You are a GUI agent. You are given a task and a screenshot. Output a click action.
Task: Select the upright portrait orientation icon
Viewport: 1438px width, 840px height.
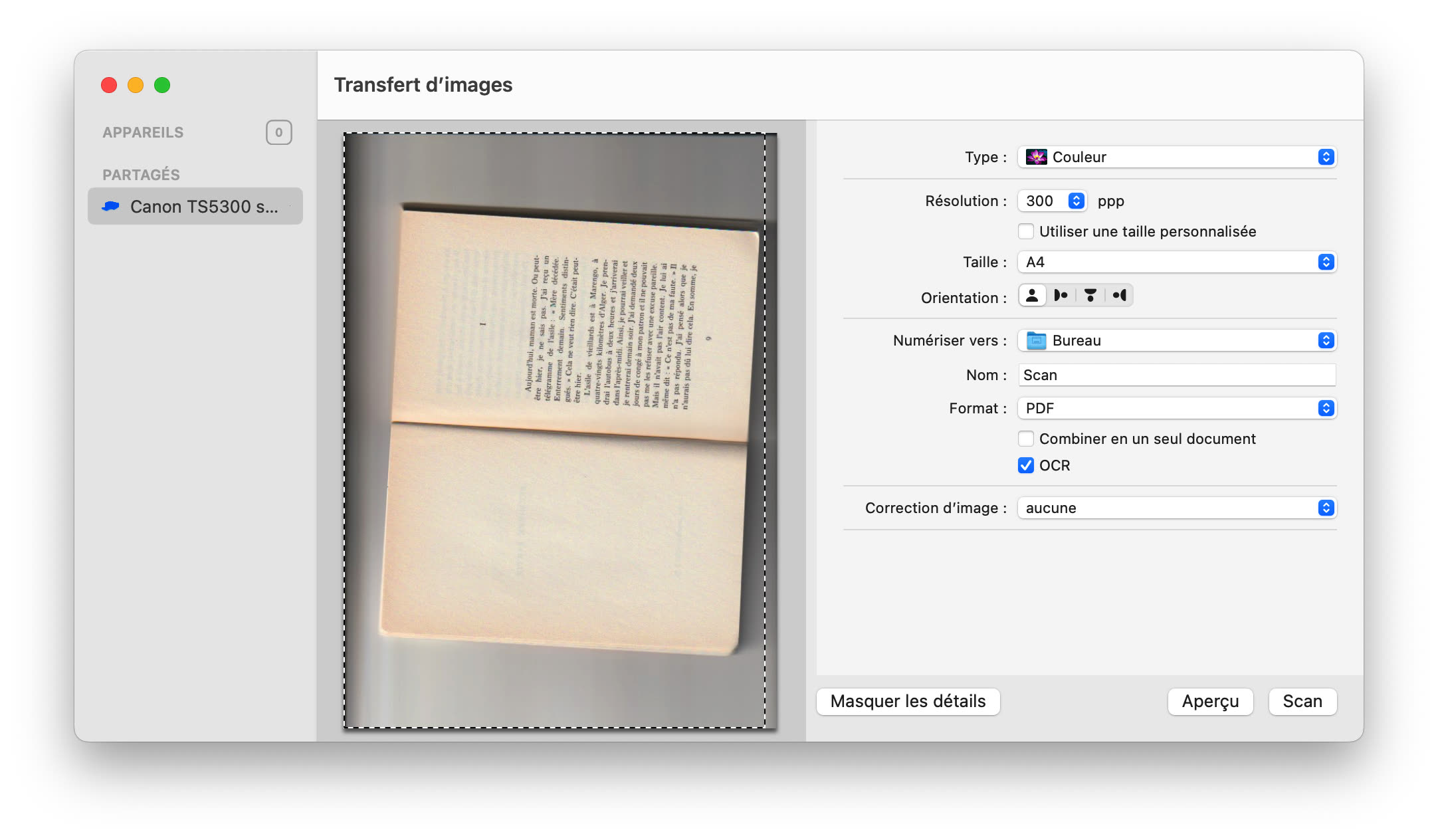pyautogui.click(x=1032, y=296)
